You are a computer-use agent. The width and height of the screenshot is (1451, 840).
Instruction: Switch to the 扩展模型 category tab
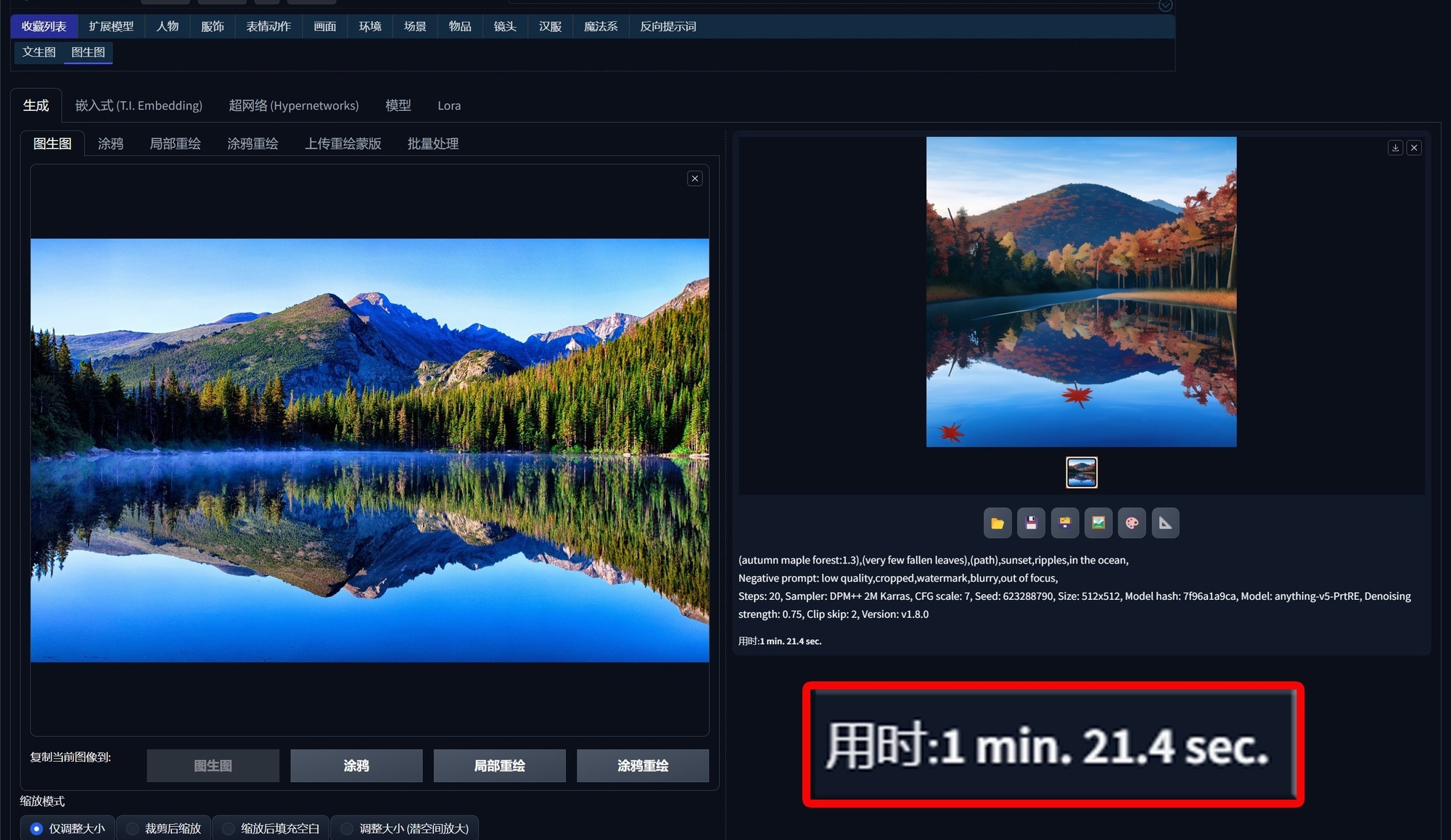[x=111, y=26]
